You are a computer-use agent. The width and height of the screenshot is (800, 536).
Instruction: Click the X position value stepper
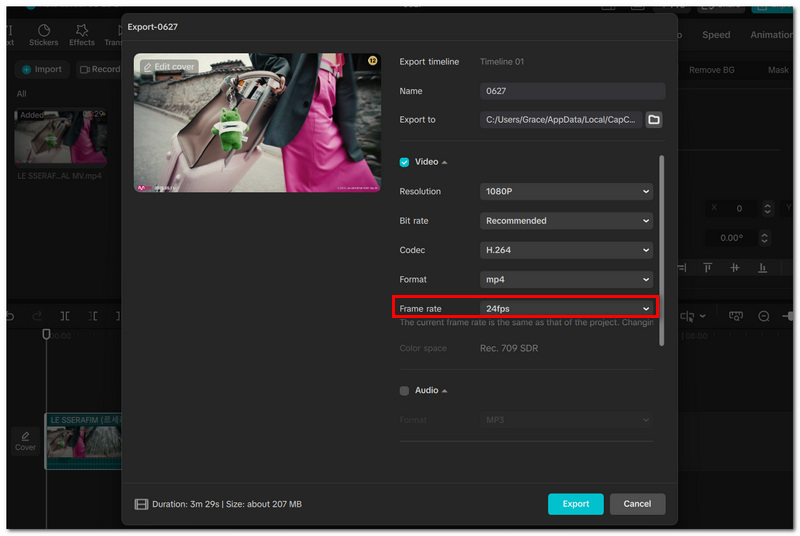(767, 209)
